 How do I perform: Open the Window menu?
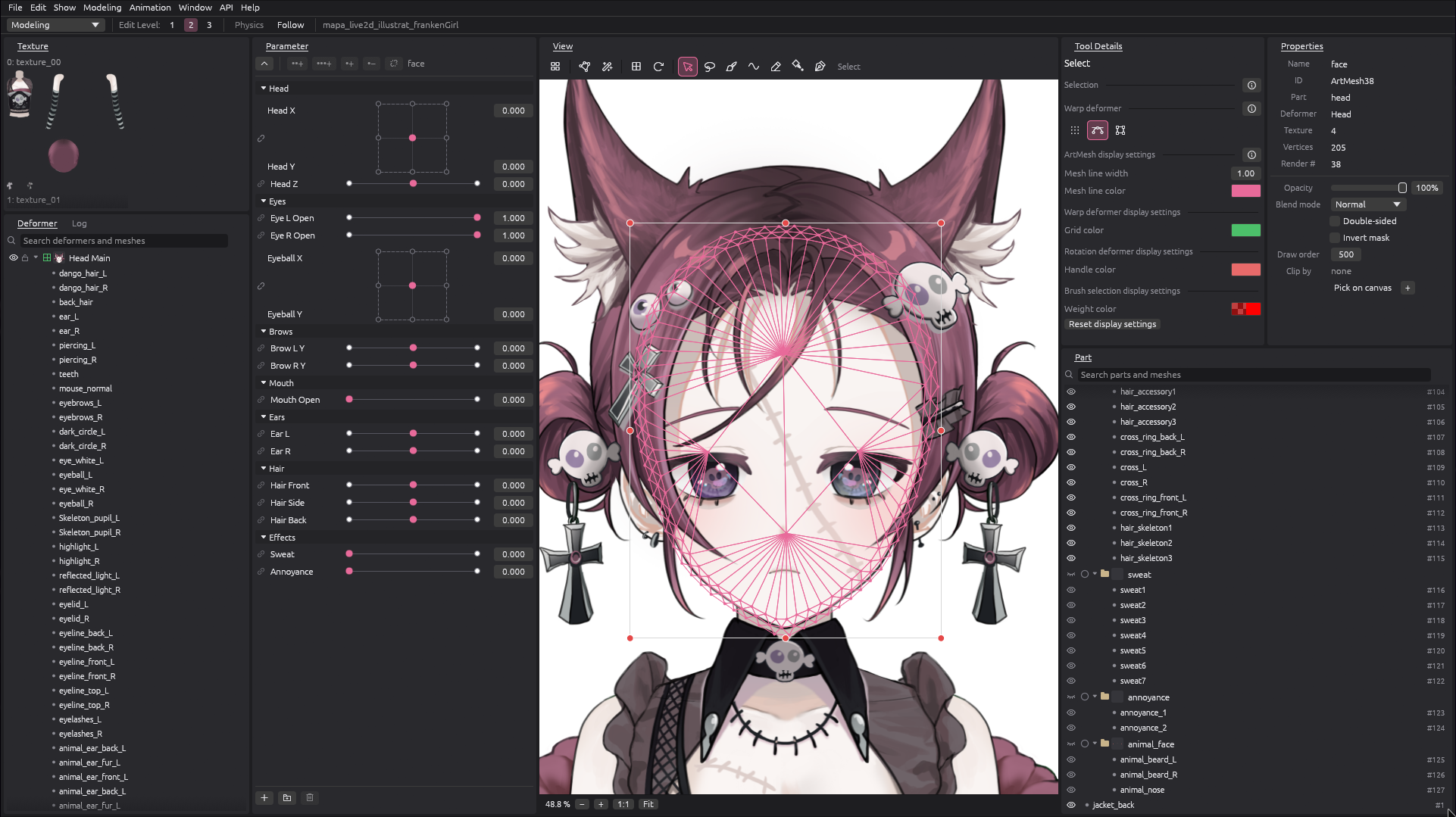(195, 8)
